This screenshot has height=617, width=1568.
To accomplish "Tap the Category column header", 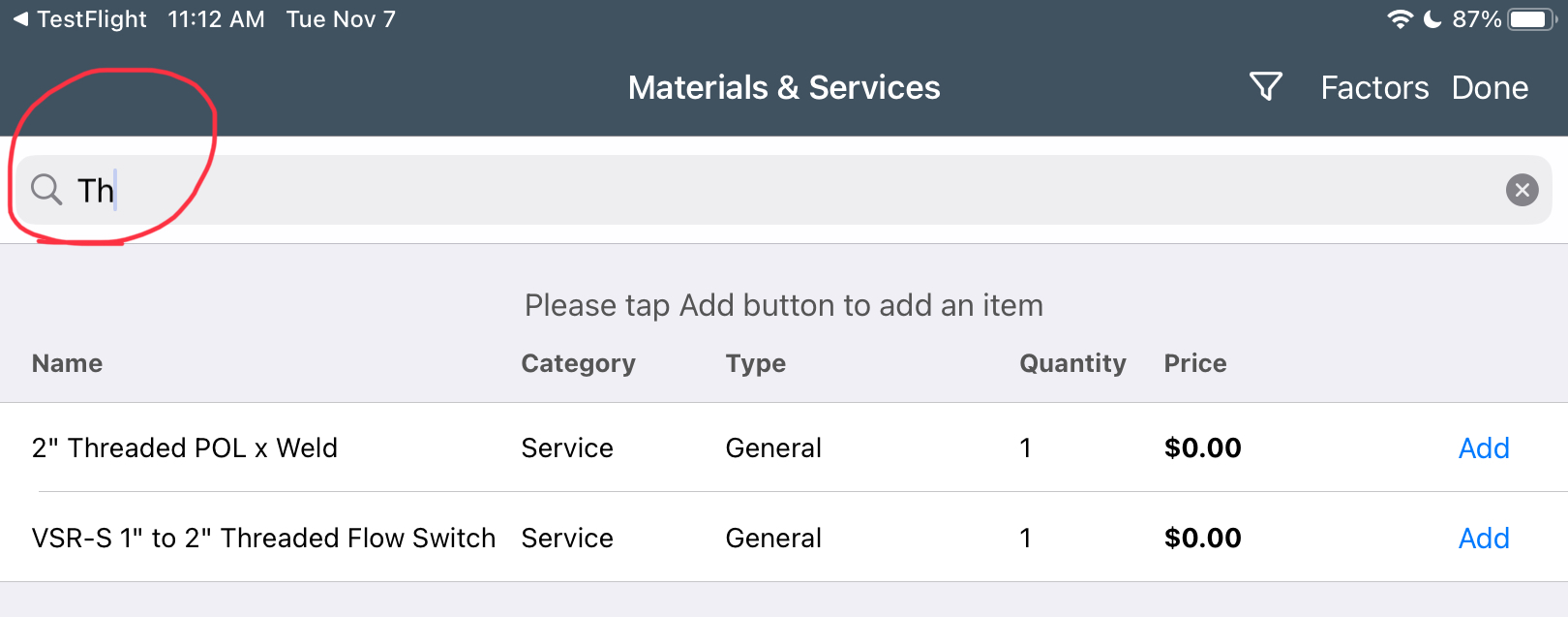I will 578,363.
